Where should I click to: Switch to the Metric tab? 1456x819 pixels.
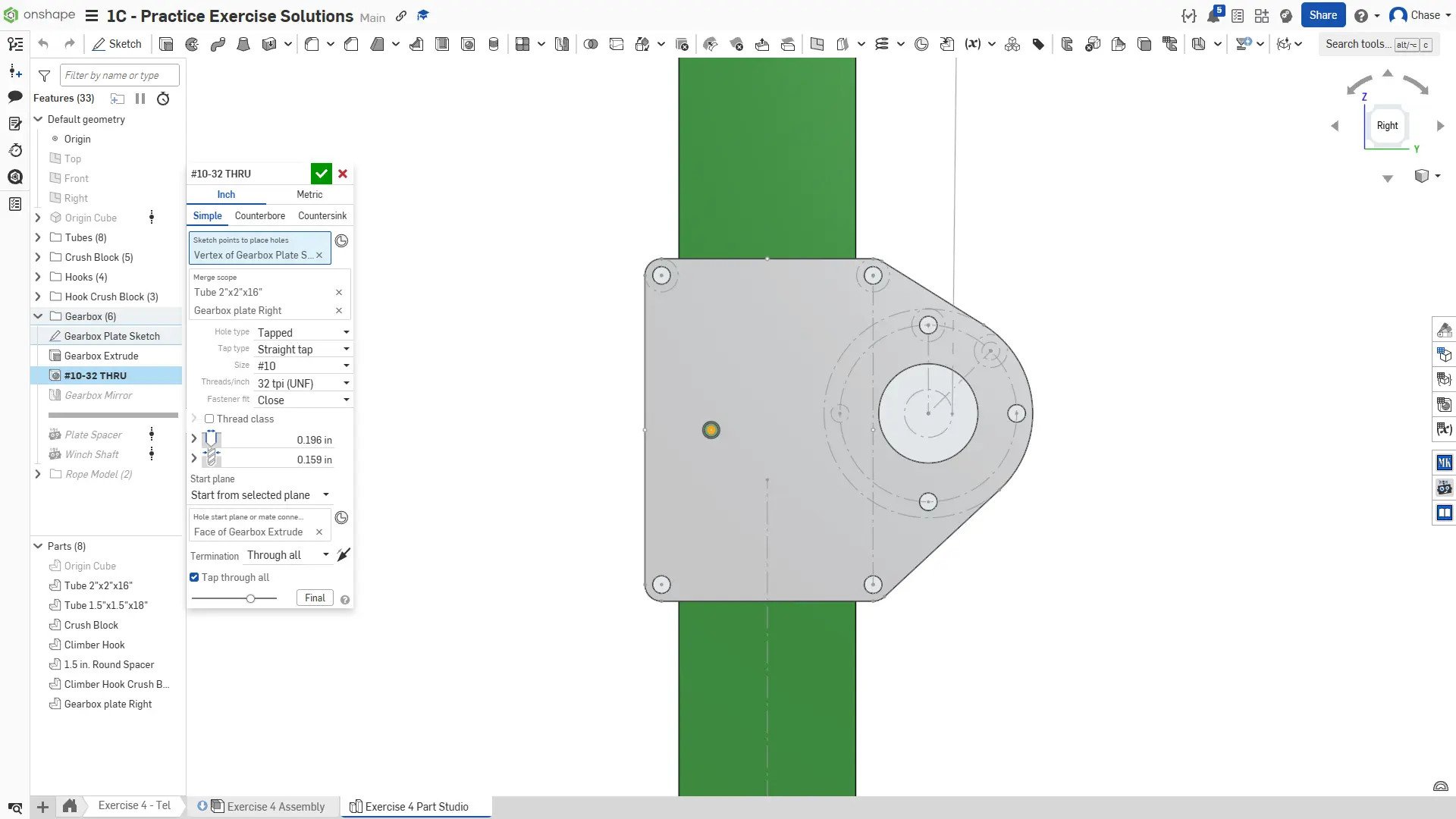click(309, 195)
